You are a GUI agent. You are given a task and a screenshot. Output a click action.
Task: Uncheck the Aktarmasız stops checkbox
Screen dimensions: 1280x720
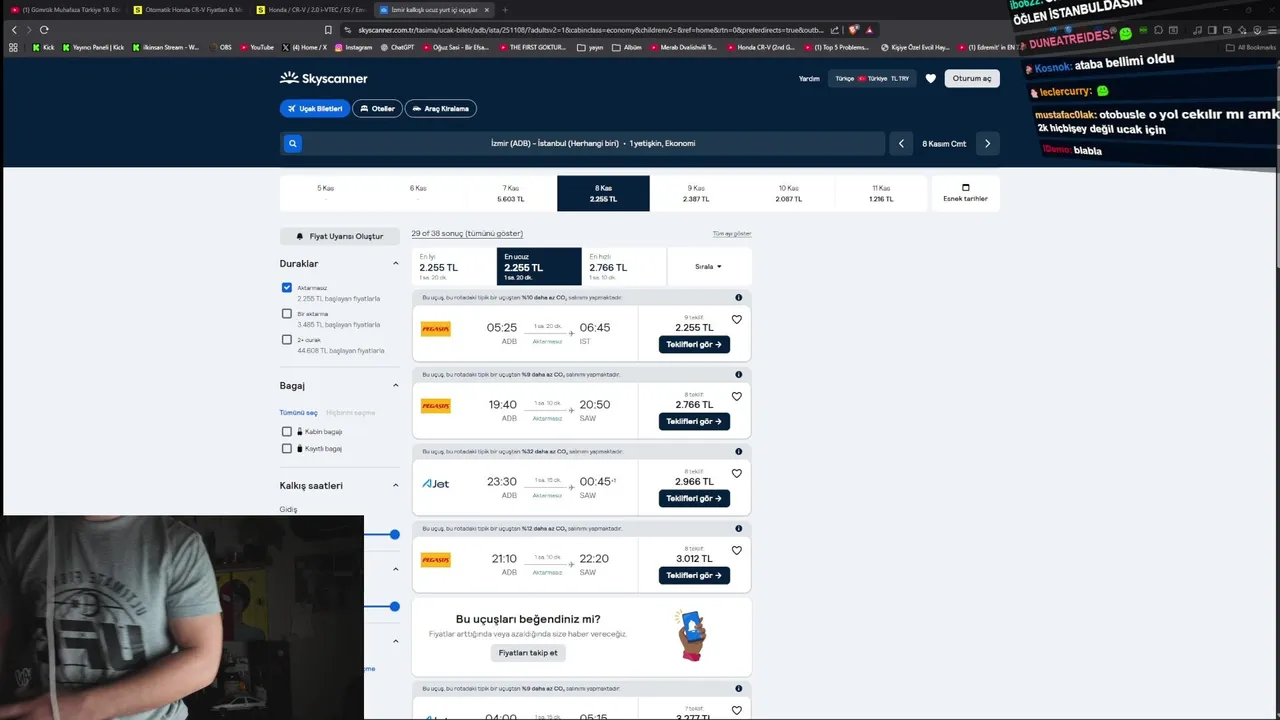(287, 287)
